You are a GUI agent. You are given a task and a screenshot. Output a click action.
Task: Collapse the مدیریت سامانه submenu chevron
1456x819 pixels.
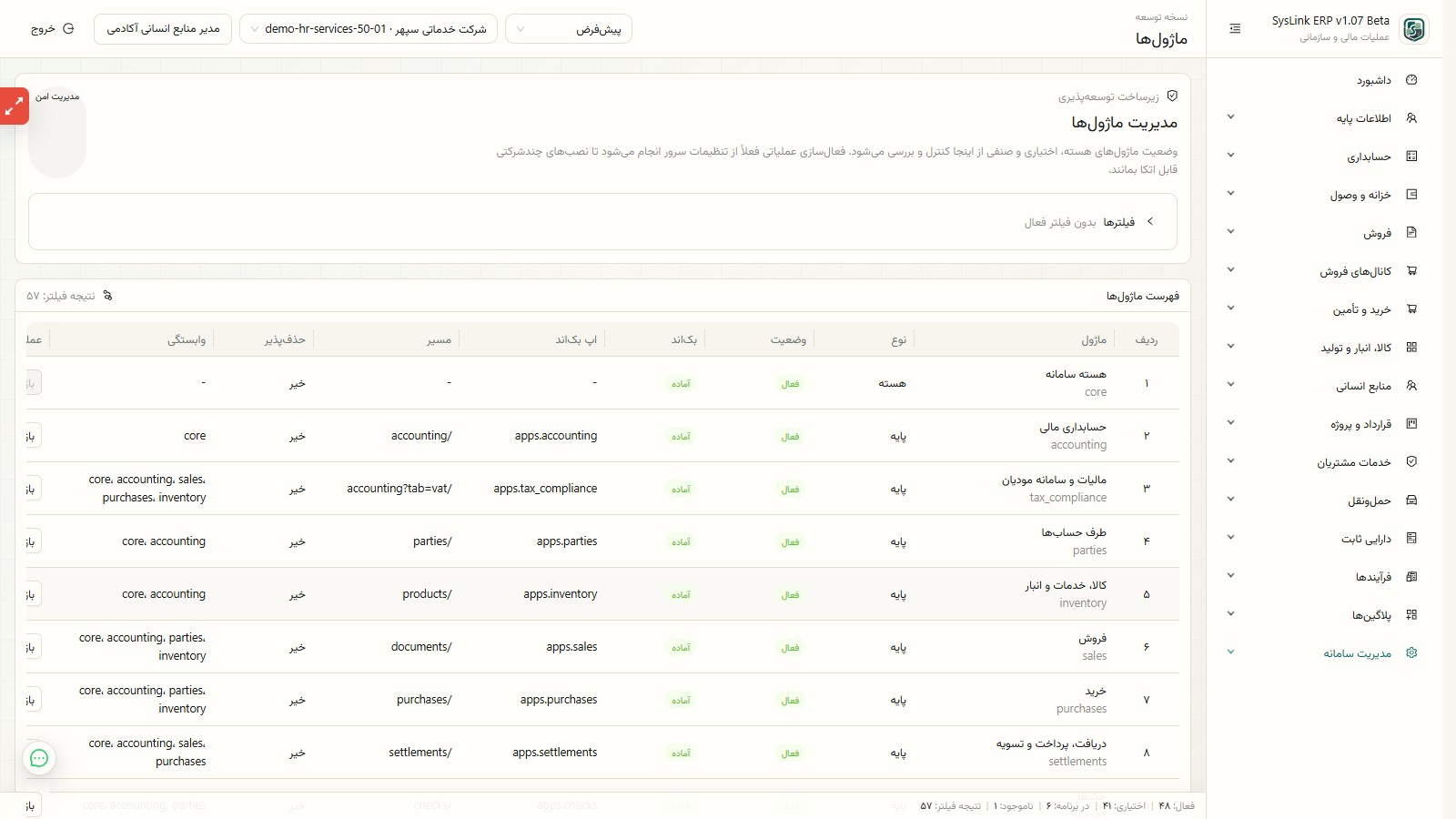[1230, 652]
